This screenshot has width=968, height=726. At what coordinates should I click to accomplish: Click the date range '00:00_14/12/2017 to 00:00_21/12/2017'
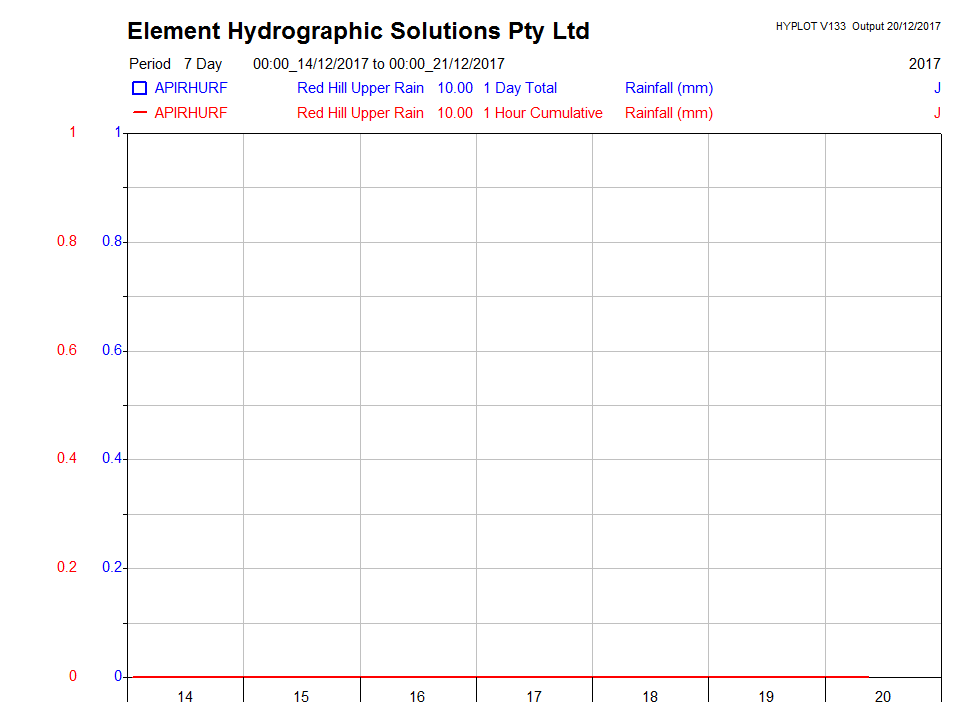tap(379, 64)
